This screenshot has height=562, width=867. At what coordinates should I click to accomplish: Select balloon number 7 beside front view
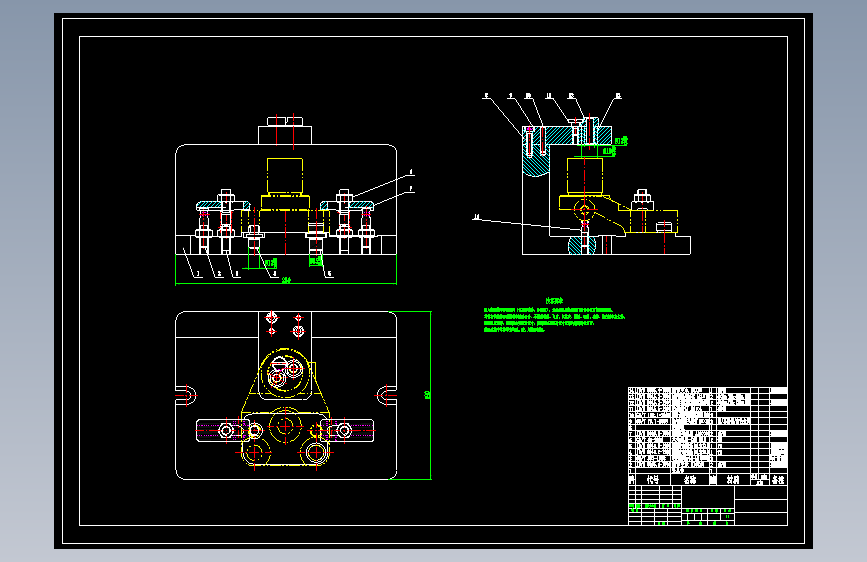411,189
